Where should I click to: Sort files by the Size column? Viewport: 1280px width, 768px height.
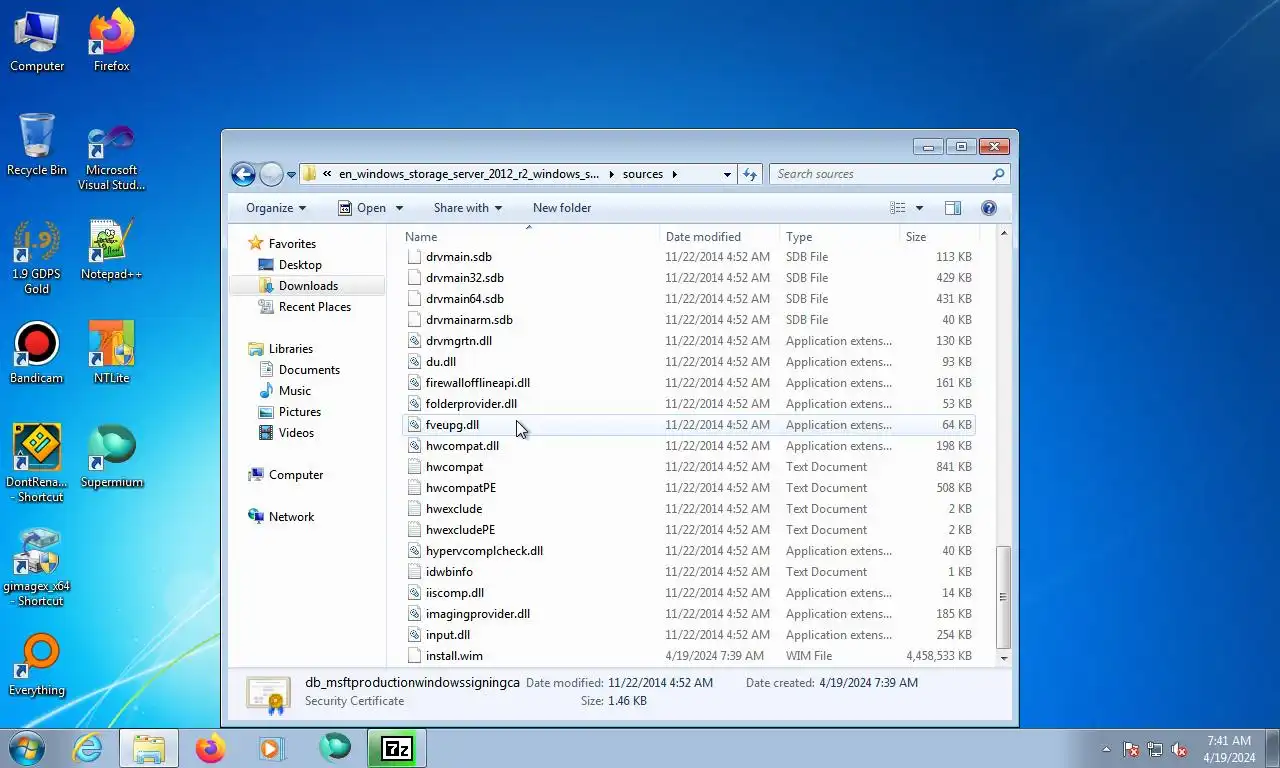[938, 237]
